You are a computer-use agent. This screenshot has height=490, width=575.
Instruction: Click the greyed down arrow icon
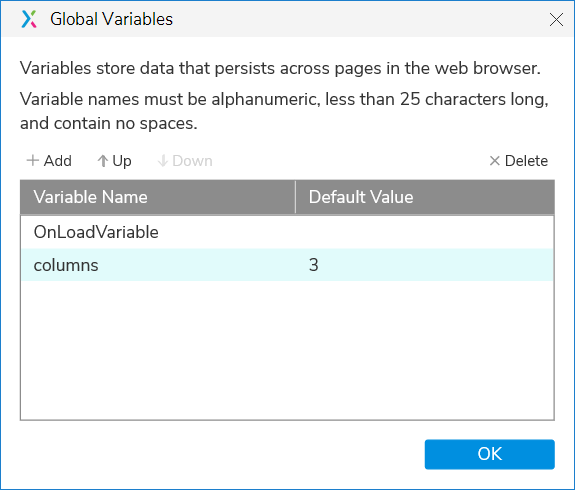click(162, 161)
